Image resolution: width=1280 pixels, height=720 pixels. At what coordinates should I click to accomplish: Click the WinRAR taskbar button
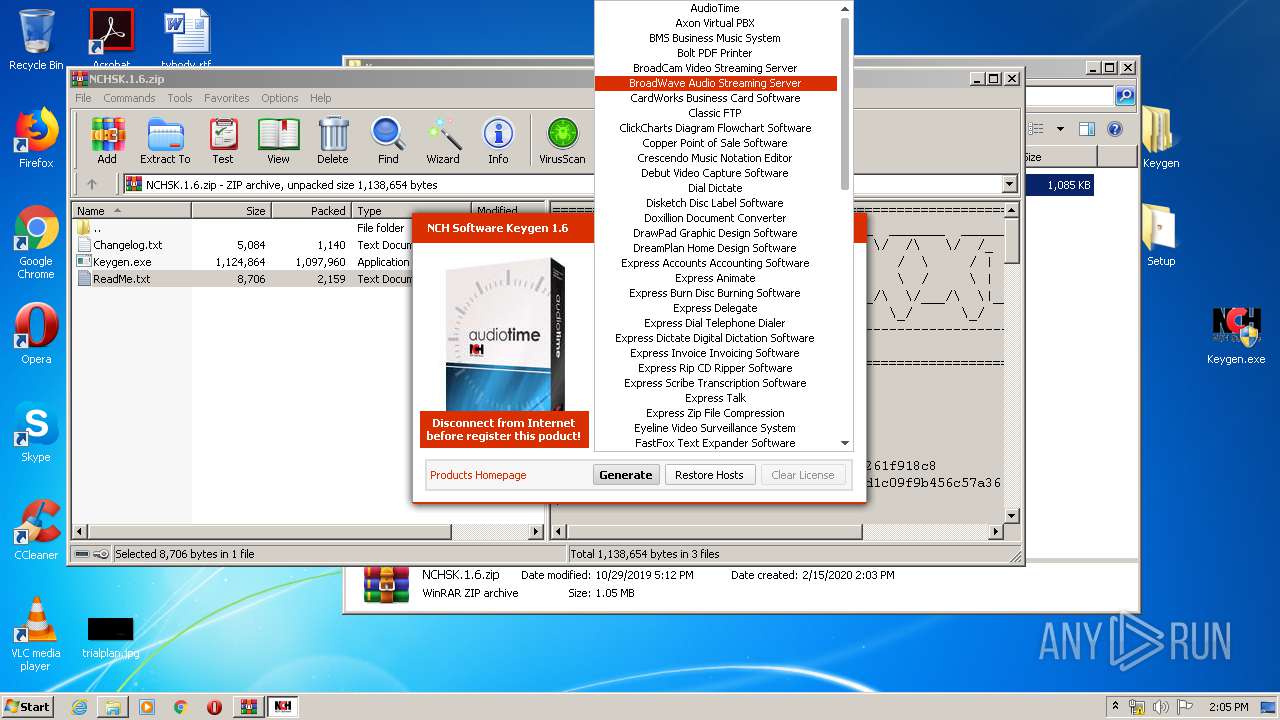click(248, 707)
